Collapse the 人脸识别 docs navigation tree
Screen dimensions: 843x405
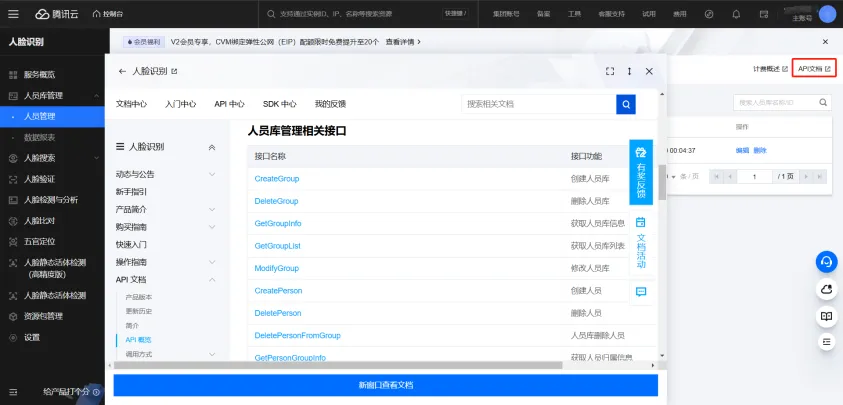click(211, 147)
